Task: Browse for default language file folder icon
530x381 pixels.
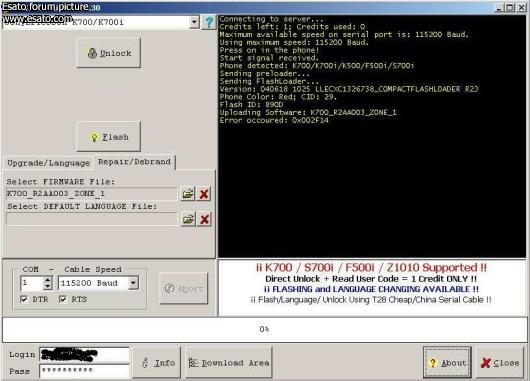Action: (x=188, y=219)
